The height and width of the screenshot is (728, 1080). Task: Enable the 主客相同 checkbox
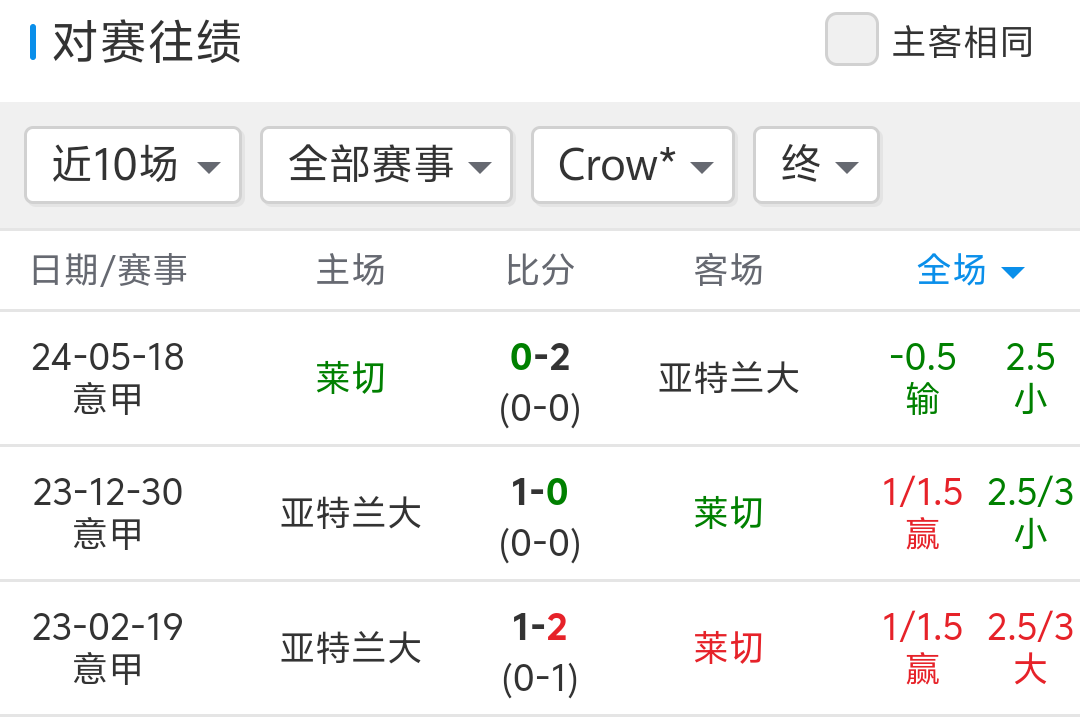click(852, 41)
